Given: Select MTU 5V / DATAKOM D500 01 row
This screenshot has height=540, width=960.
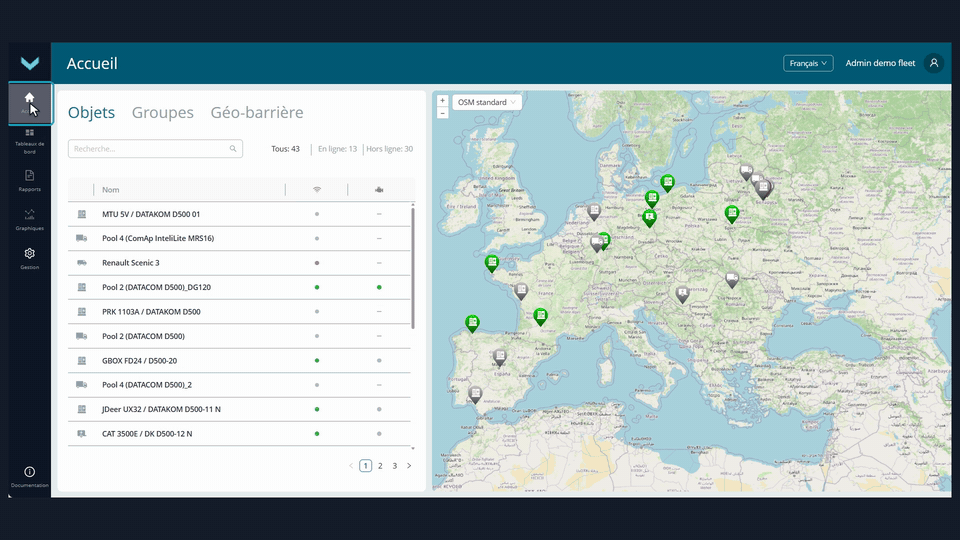Looking at the screenshot, I should (x=239, y=214).
